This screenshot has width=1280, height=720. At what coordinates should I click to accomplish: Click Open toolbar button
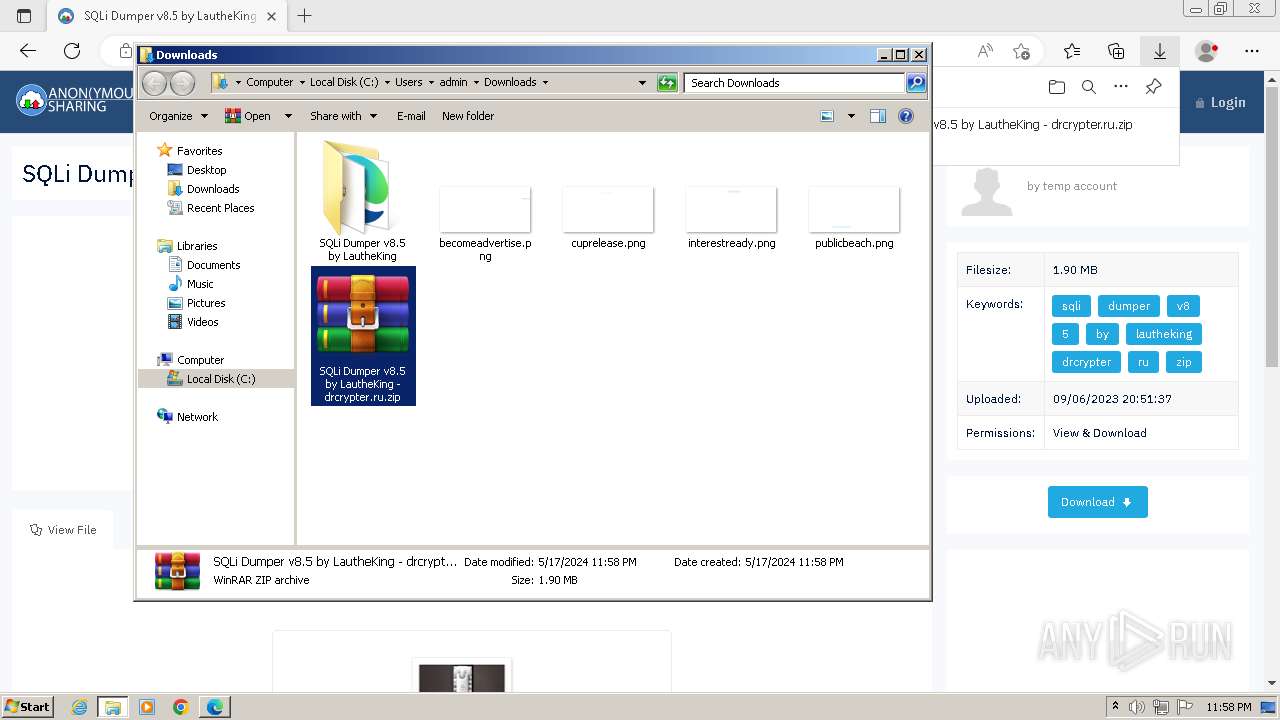click(x=248, y=116)
